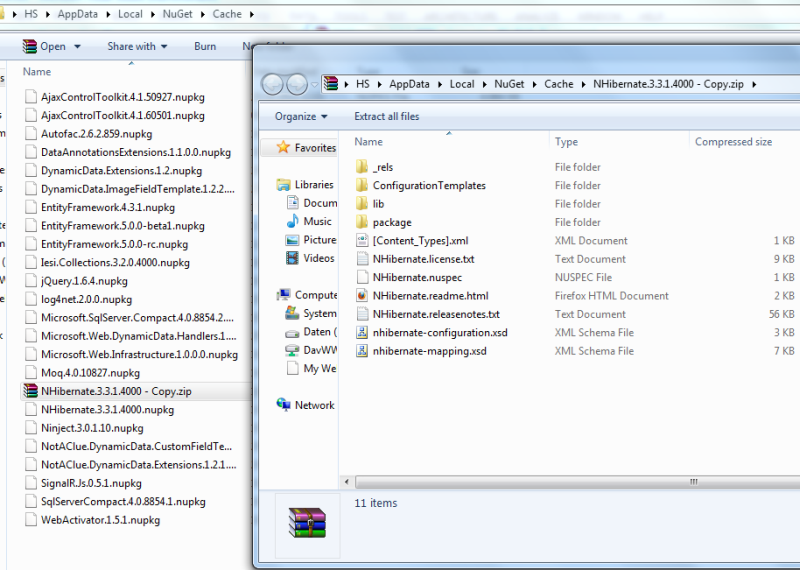
Task: Click the WinRAR icon beside NHibernate.3.3.1.4000 - Copy.zip
Action: click(x=31, y=391)
